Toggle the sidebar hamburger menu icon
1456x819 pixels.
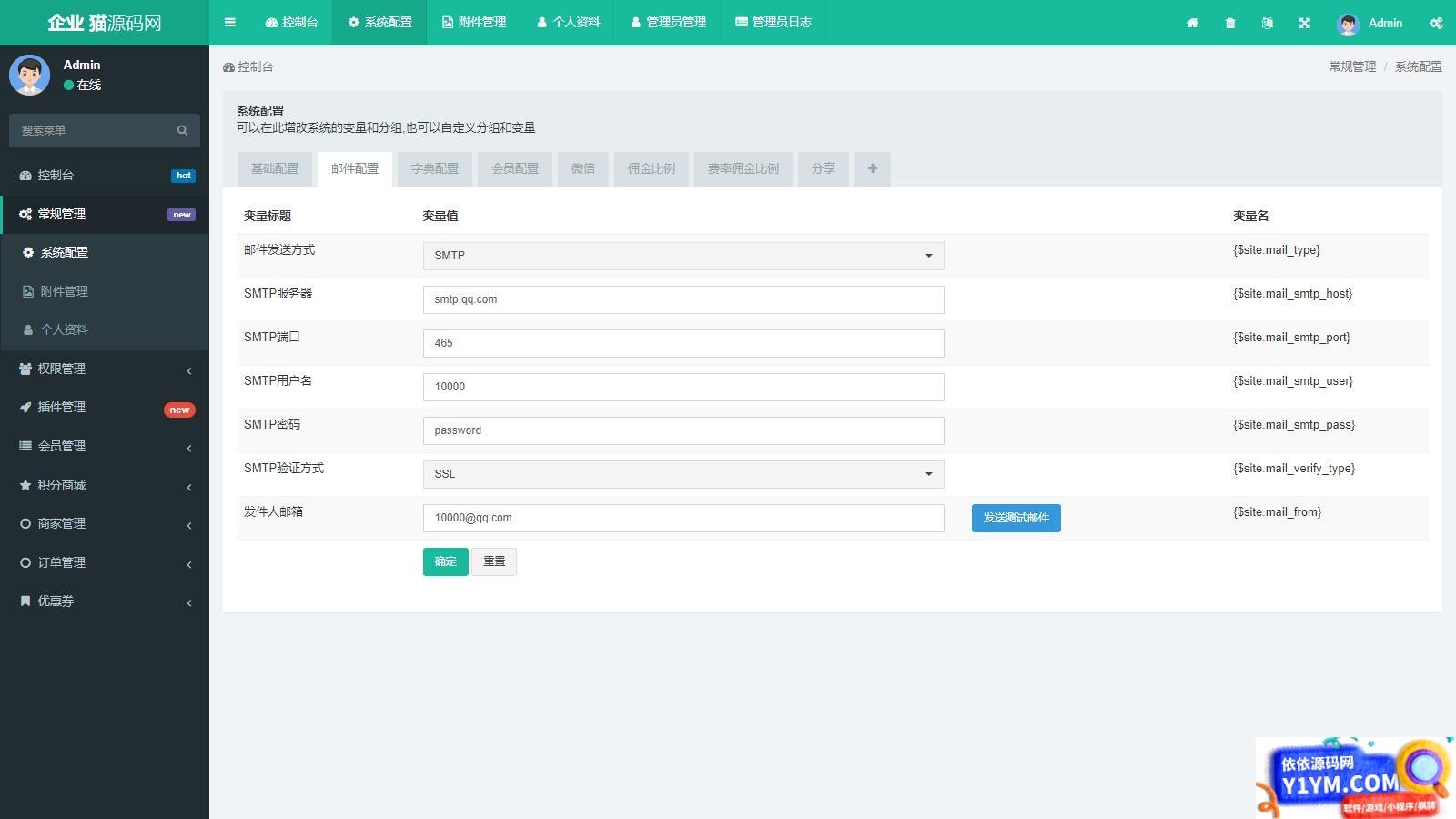[229, 23]
